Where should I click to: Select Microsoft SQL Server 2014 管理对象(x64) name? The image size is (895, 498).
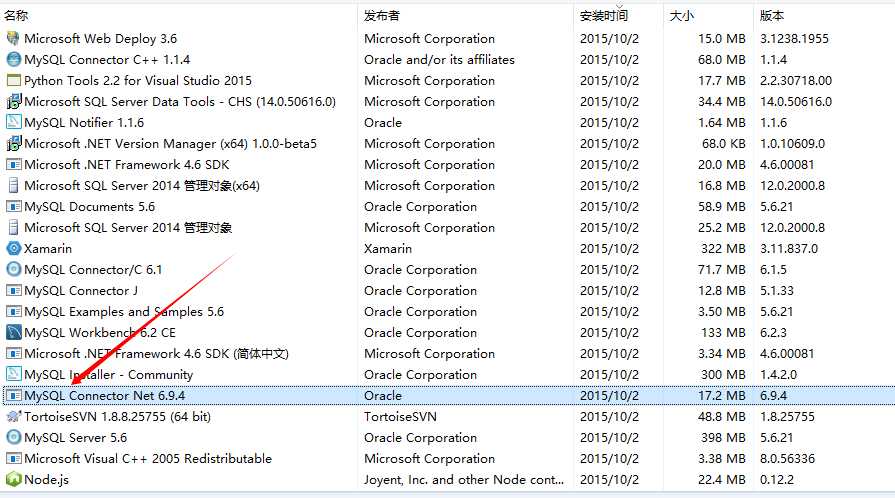click(142, 186)
